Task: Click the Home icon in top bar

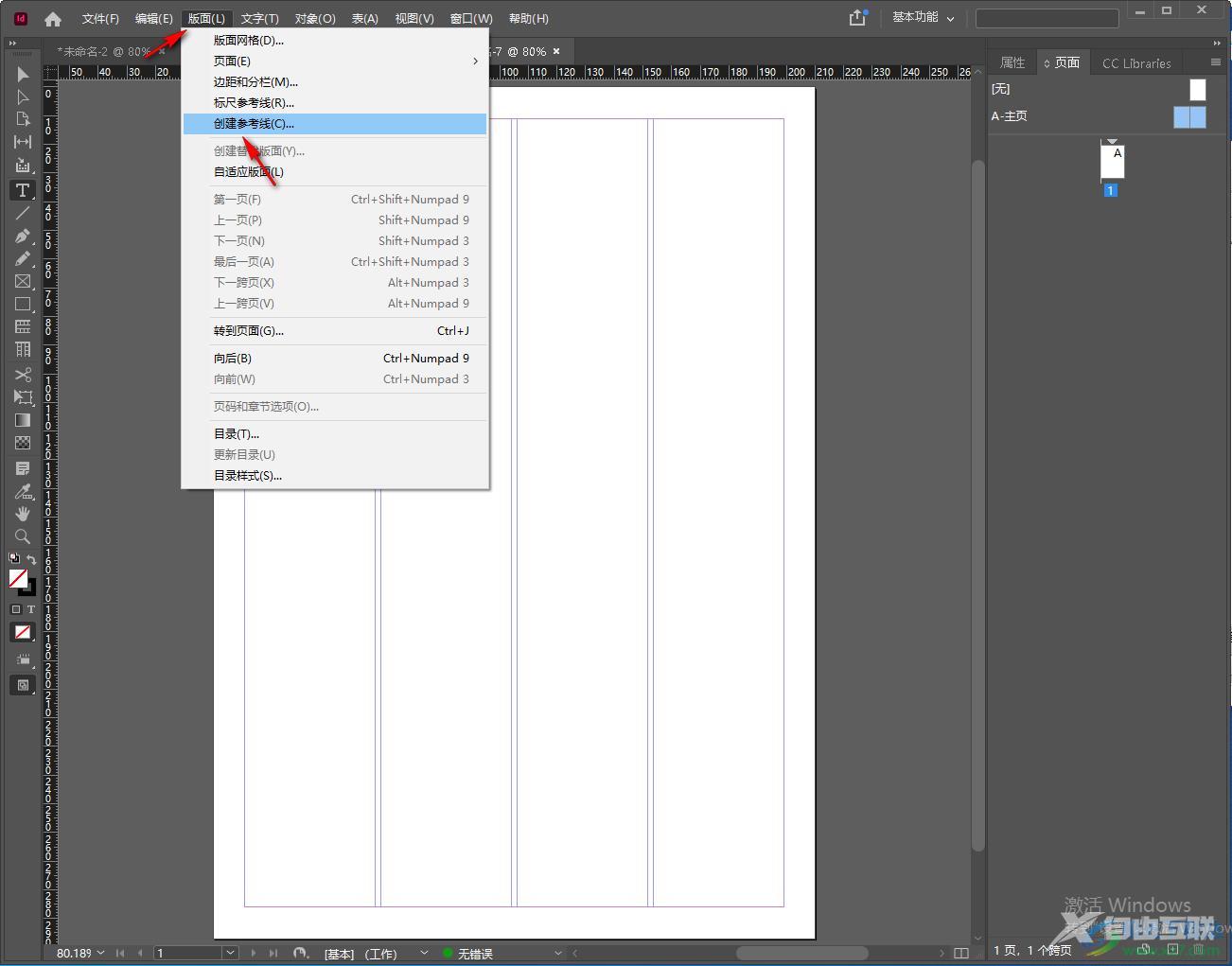Action: 53,19
